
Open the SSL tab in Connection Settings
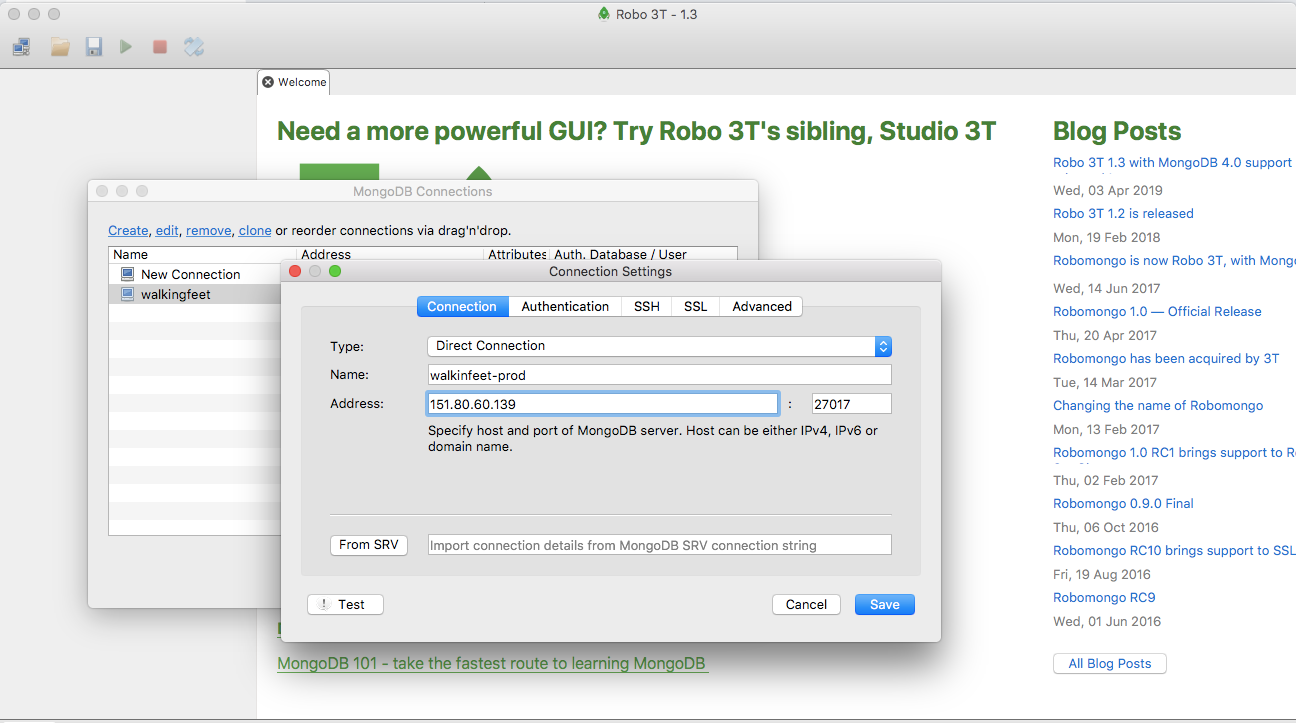(696, 306)
